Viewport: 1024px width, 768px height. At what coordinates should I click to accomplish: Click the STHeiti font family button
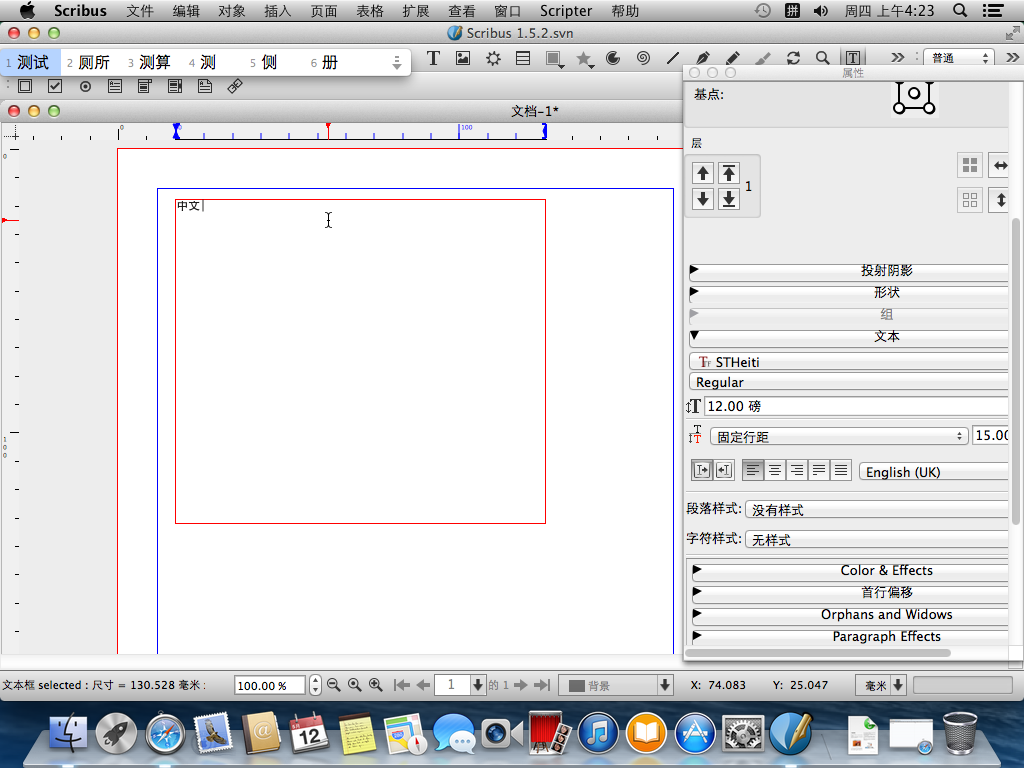[x=849, y=362]
